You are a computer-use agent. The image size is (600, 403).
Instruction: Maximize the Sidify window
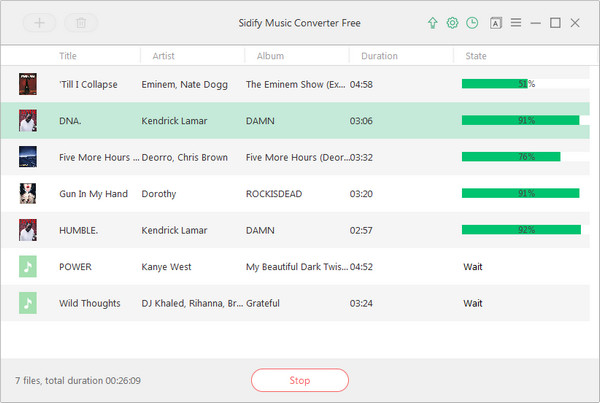click(x=555, y=23)
